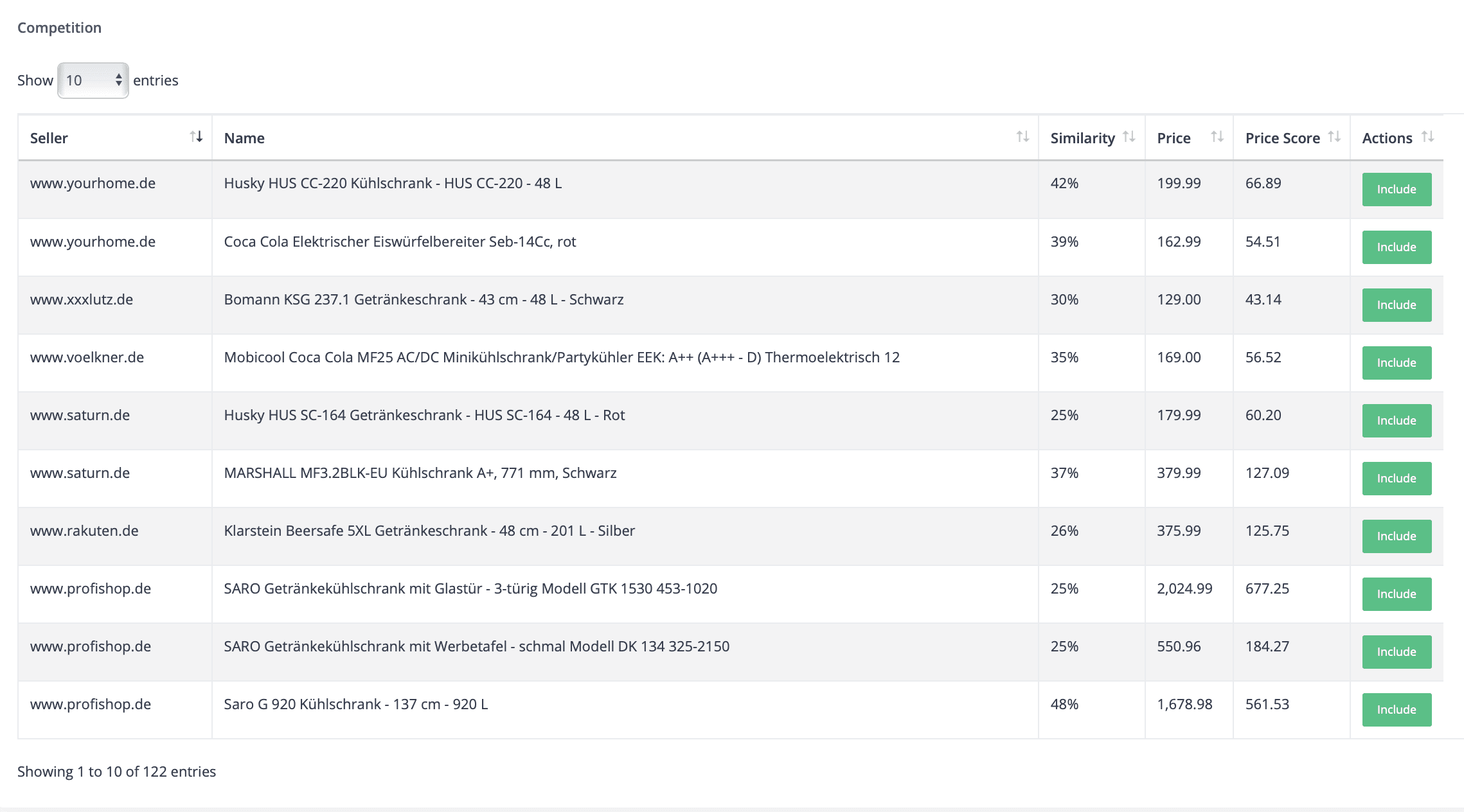
Task: Open the Show entries count dropdown
Action: pyautogui.click(x=93, y=80)
